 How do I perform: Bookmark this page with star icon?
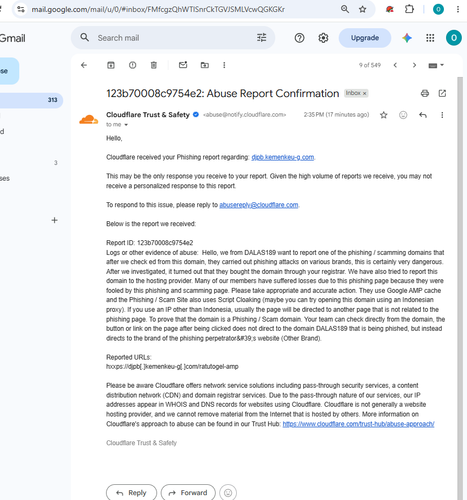pyautogui.click(x=362, y=9)
